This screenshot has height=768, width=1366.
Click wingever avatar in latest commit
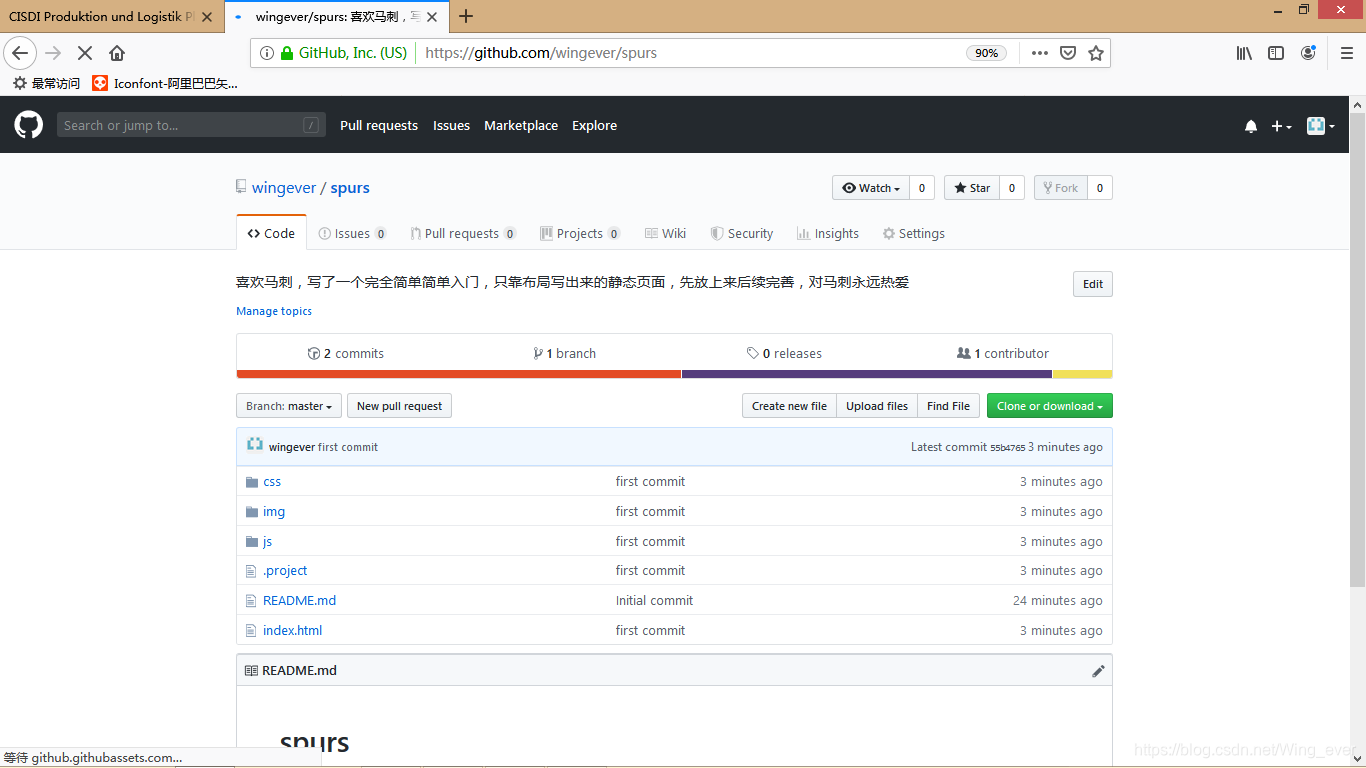coord(255,445)
